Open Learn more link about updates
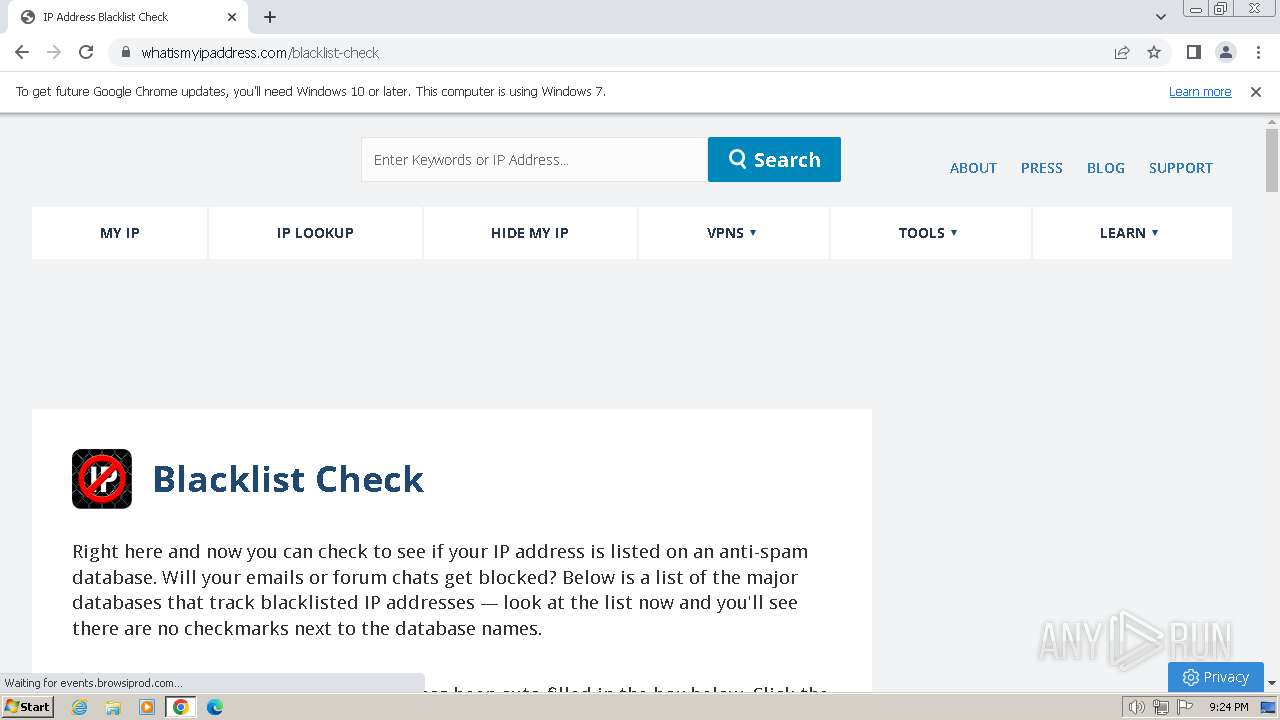This screenshot has width=1280, height=720. pos(1200,92)
